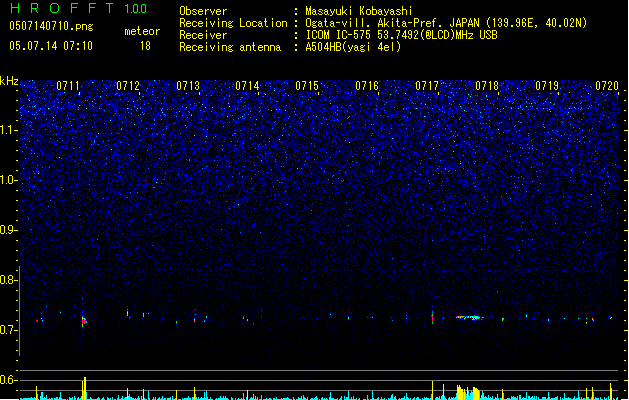This screenshot has height=400, width=629.
Task: Click the 0713 time marker
Action: (188, 86)
